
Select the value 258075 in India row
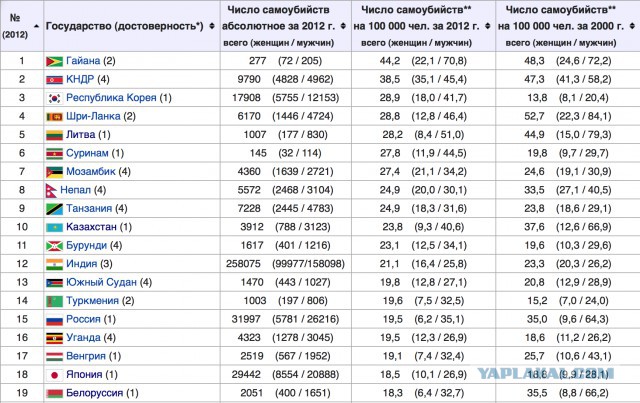pyautogui.click(x=243, y=264)
